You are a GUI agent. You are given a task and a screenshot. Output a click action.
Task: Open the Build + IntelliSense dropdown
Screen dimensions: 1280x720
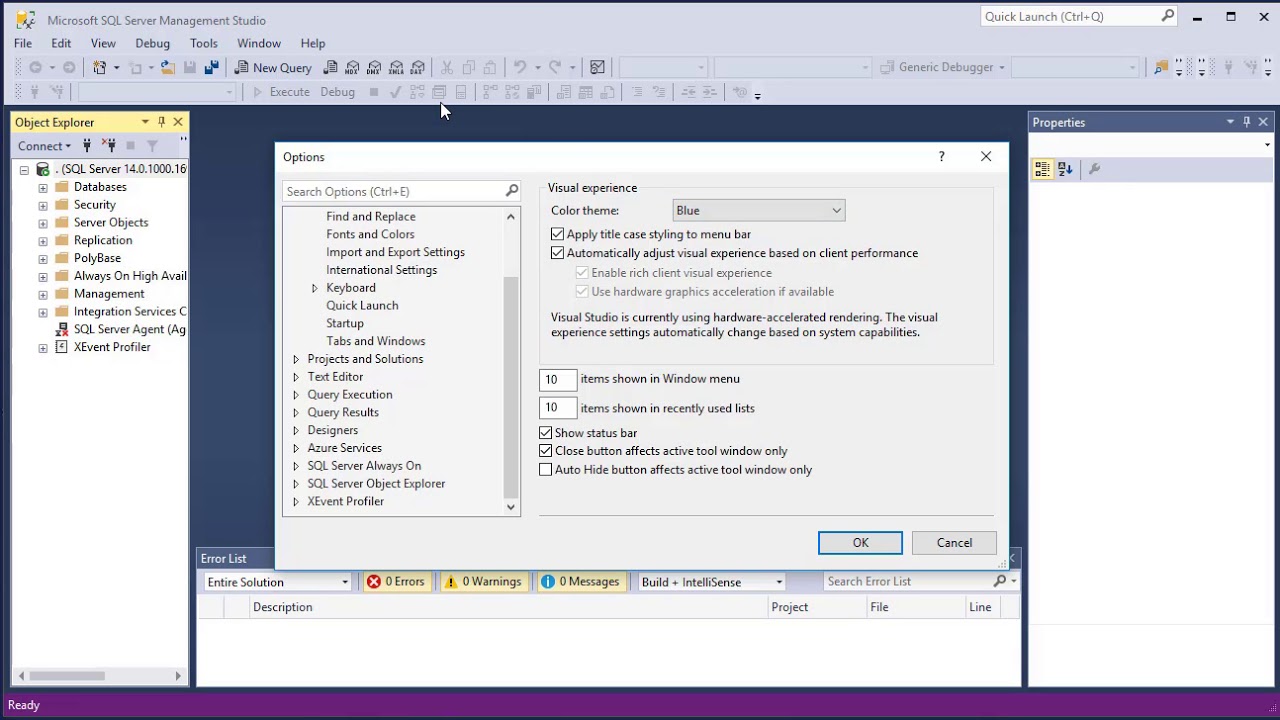[712, 582]
